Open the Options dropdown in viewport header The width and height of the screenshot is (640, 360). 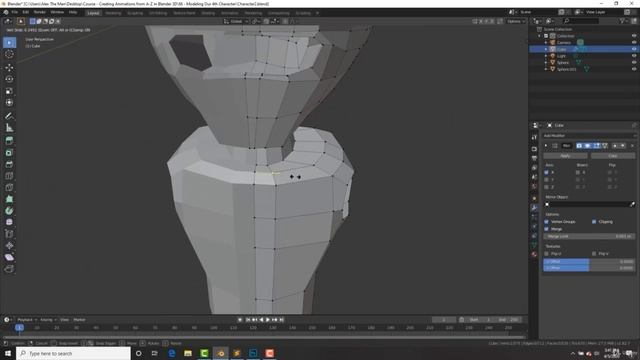(x=516, y=21)
